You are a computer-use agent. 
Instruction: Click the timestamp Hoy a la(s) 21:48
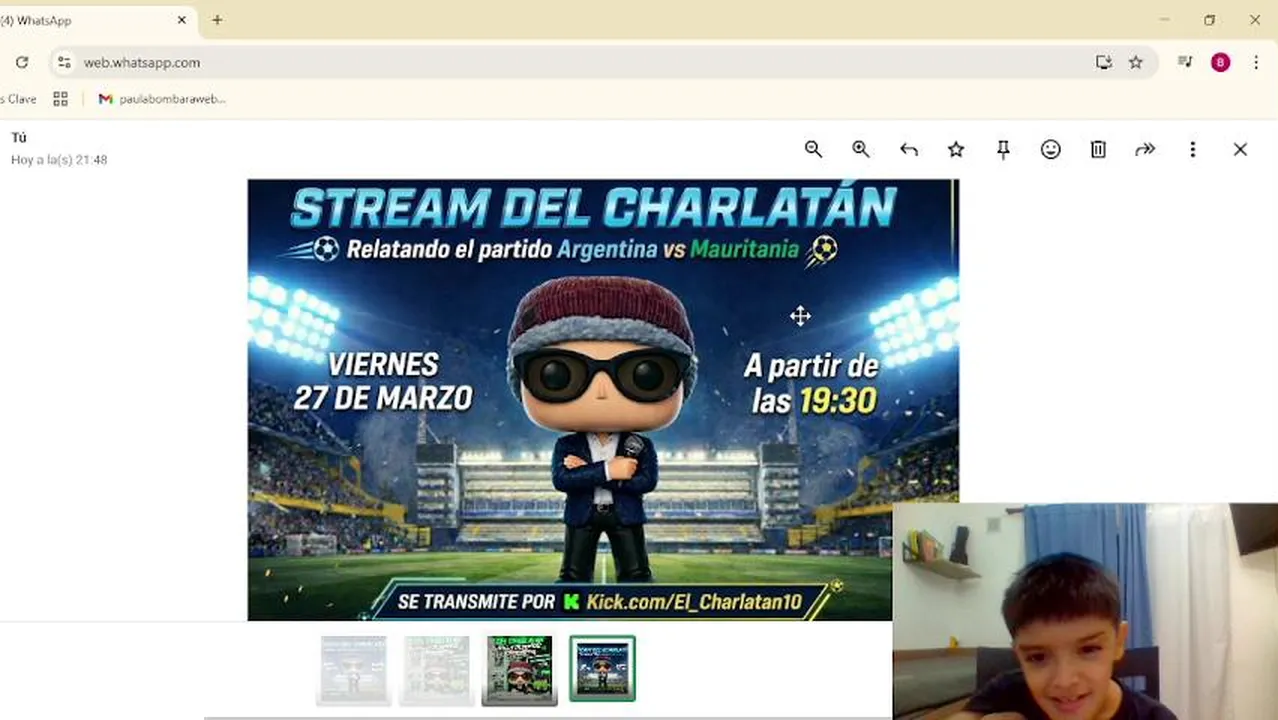(59, 160)
